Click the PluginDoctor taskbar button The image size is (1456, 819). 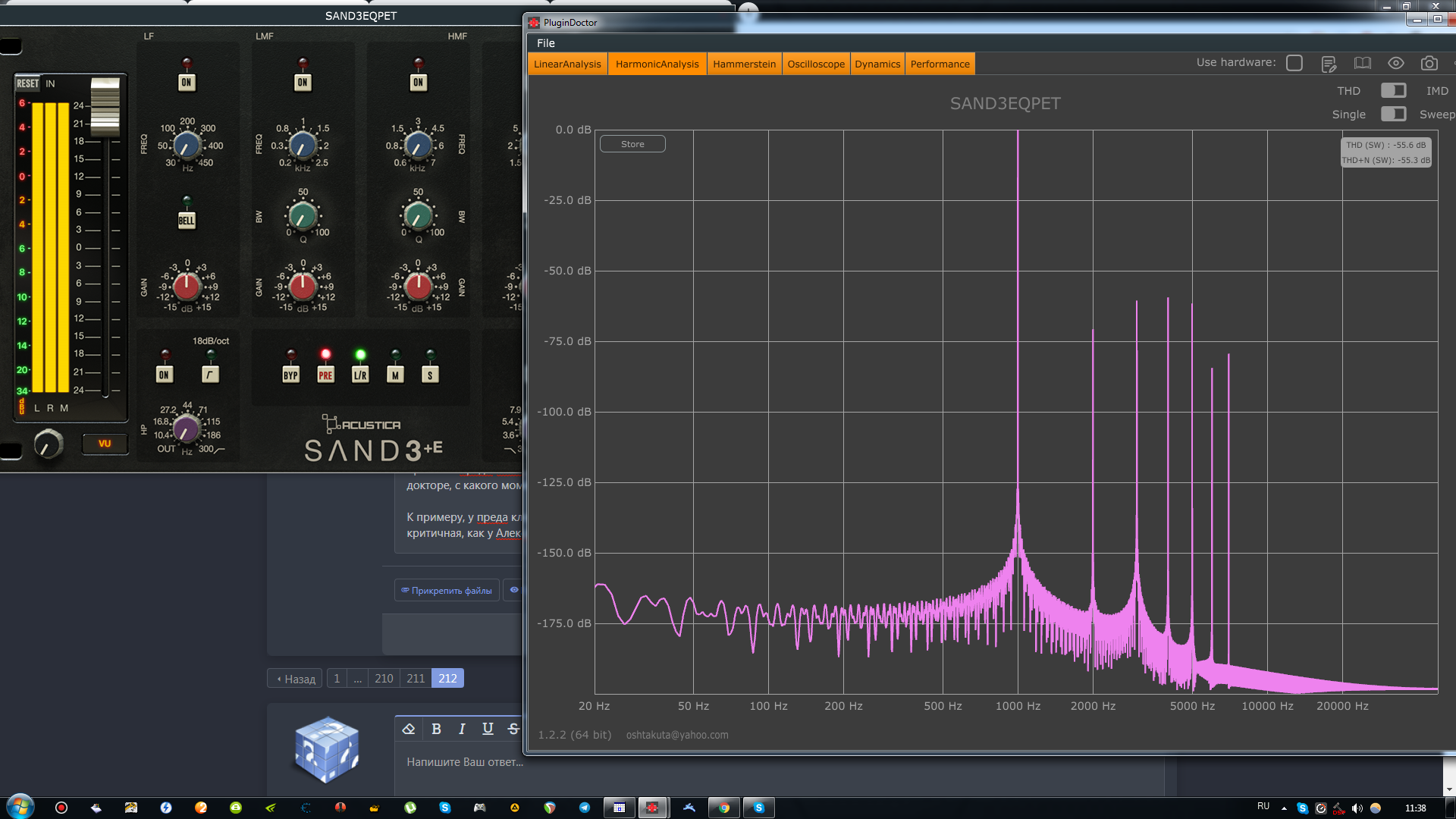(x=651, y=808)
